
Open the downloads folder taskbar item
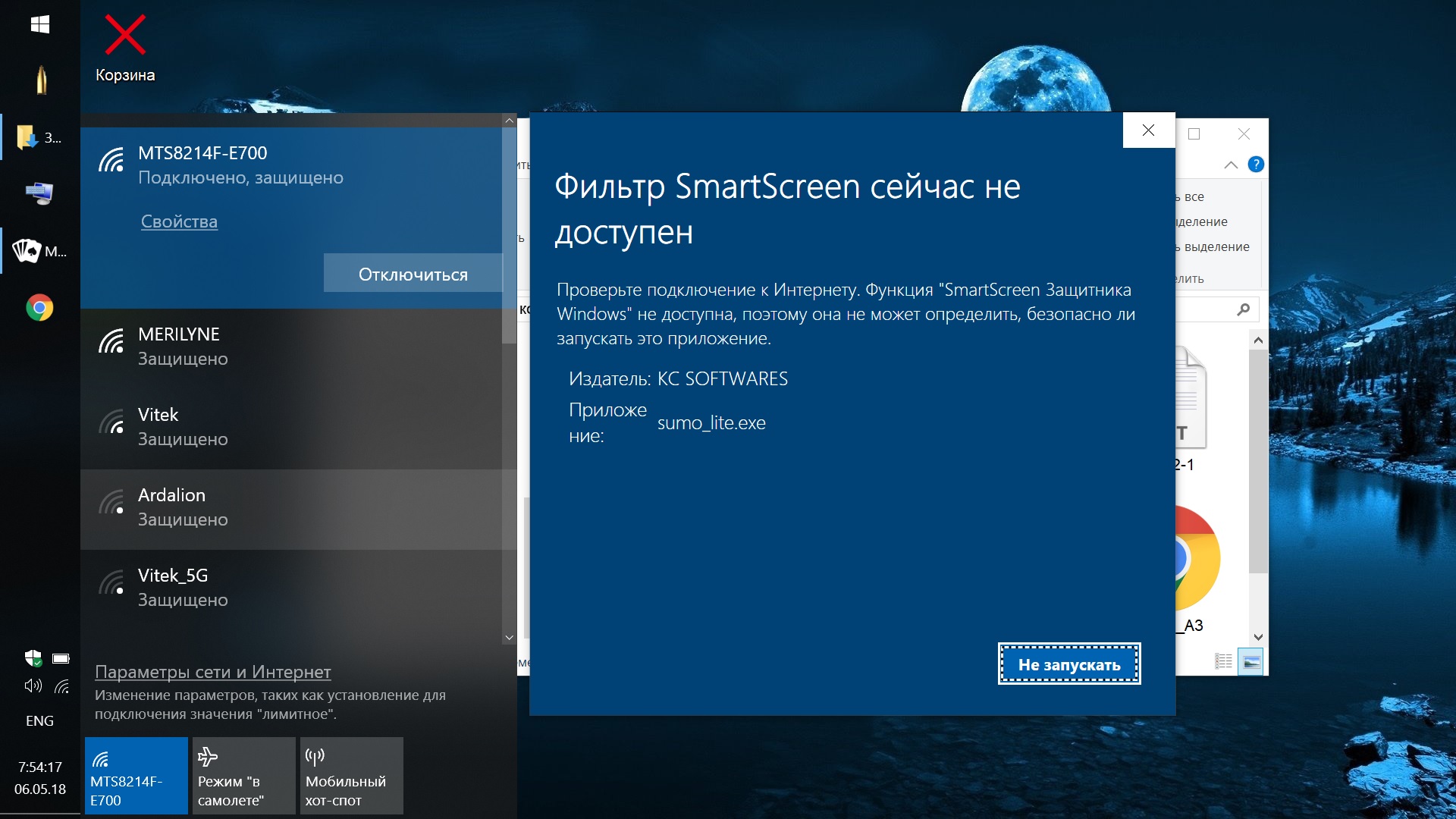point(39,137)
